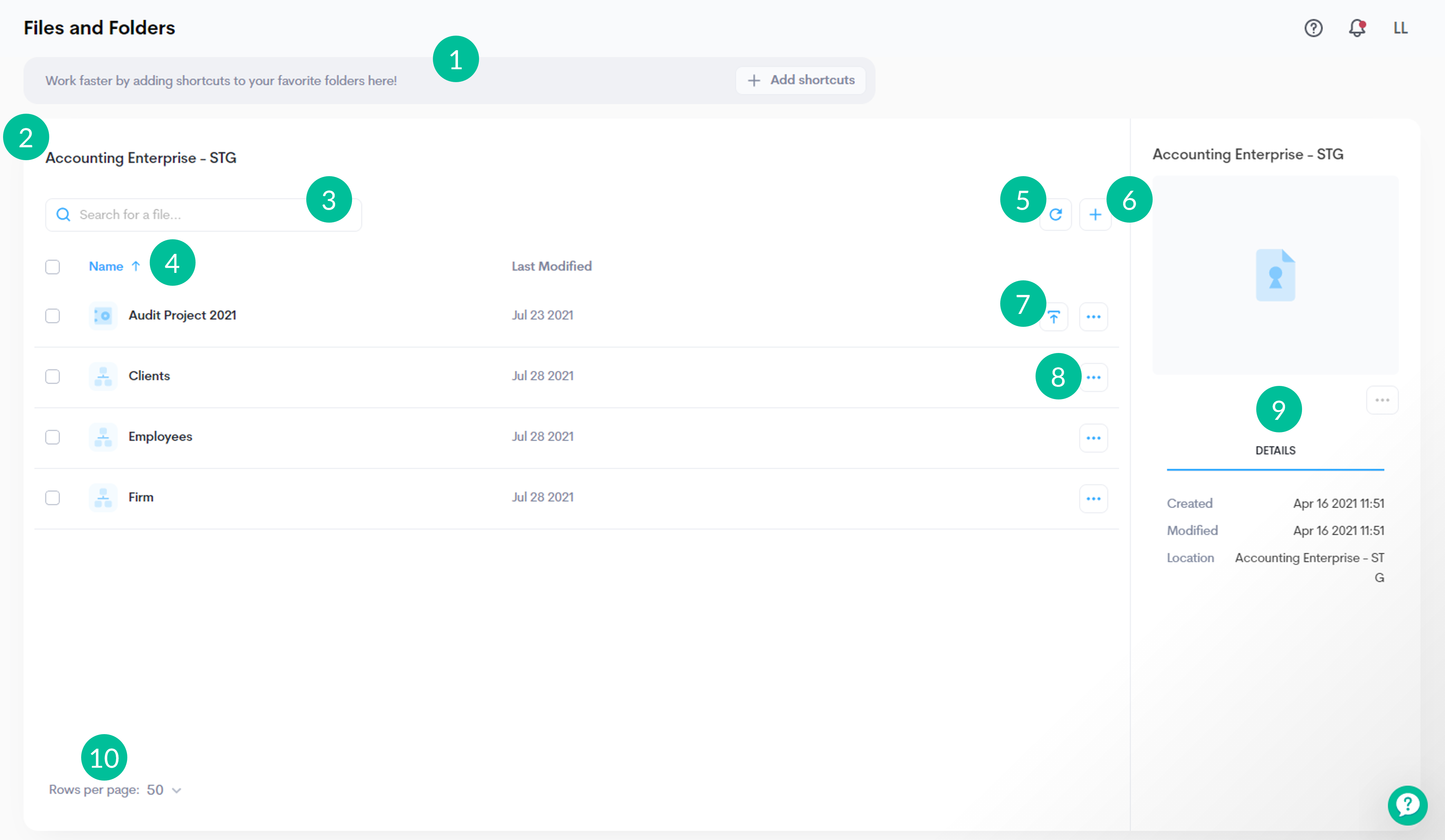Click upload icon on Audit Project 2021 row

(1054, 317)
